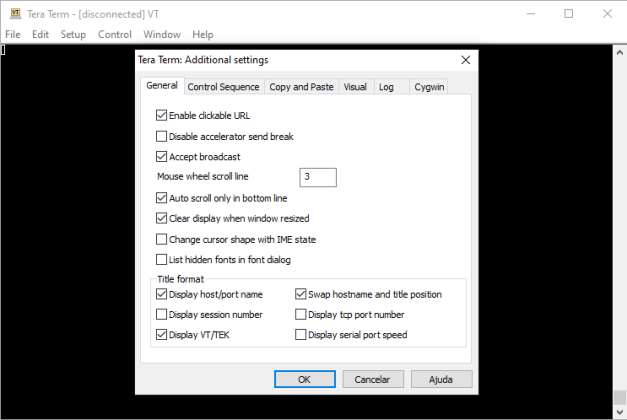627x420 pixels.
Task: Click the Cancelar button
Action: point(373,379)
